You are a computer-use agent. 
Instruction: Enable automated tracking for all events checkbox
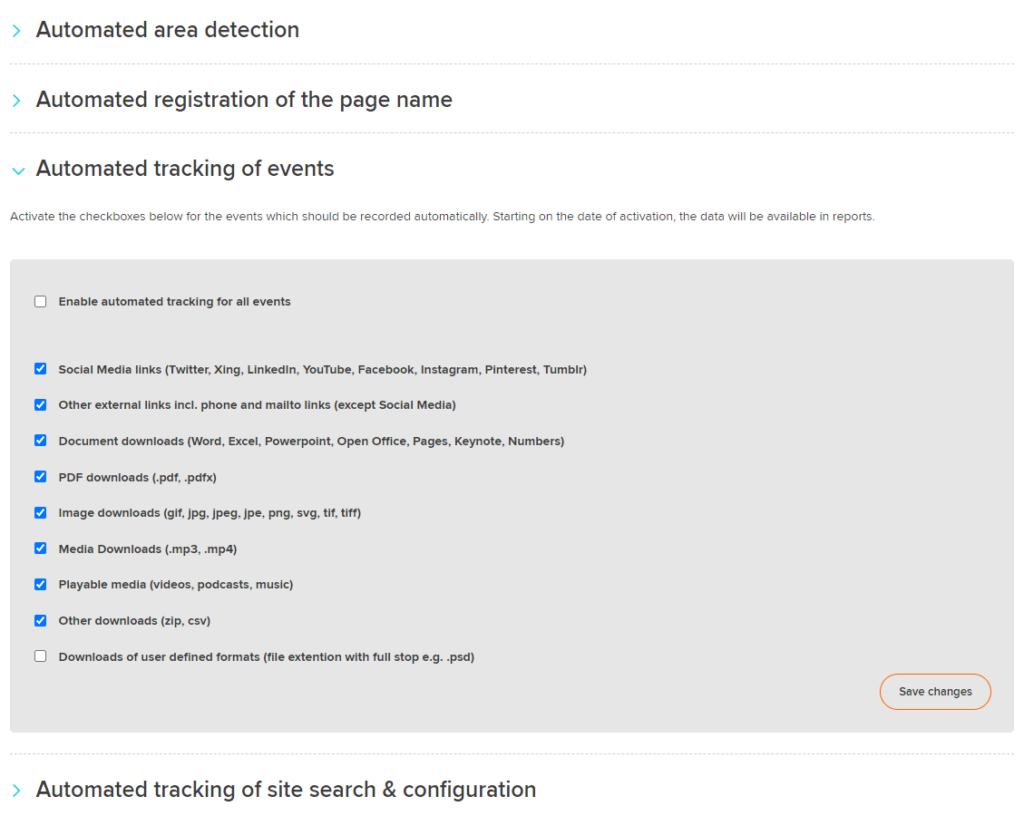point(40,302)
